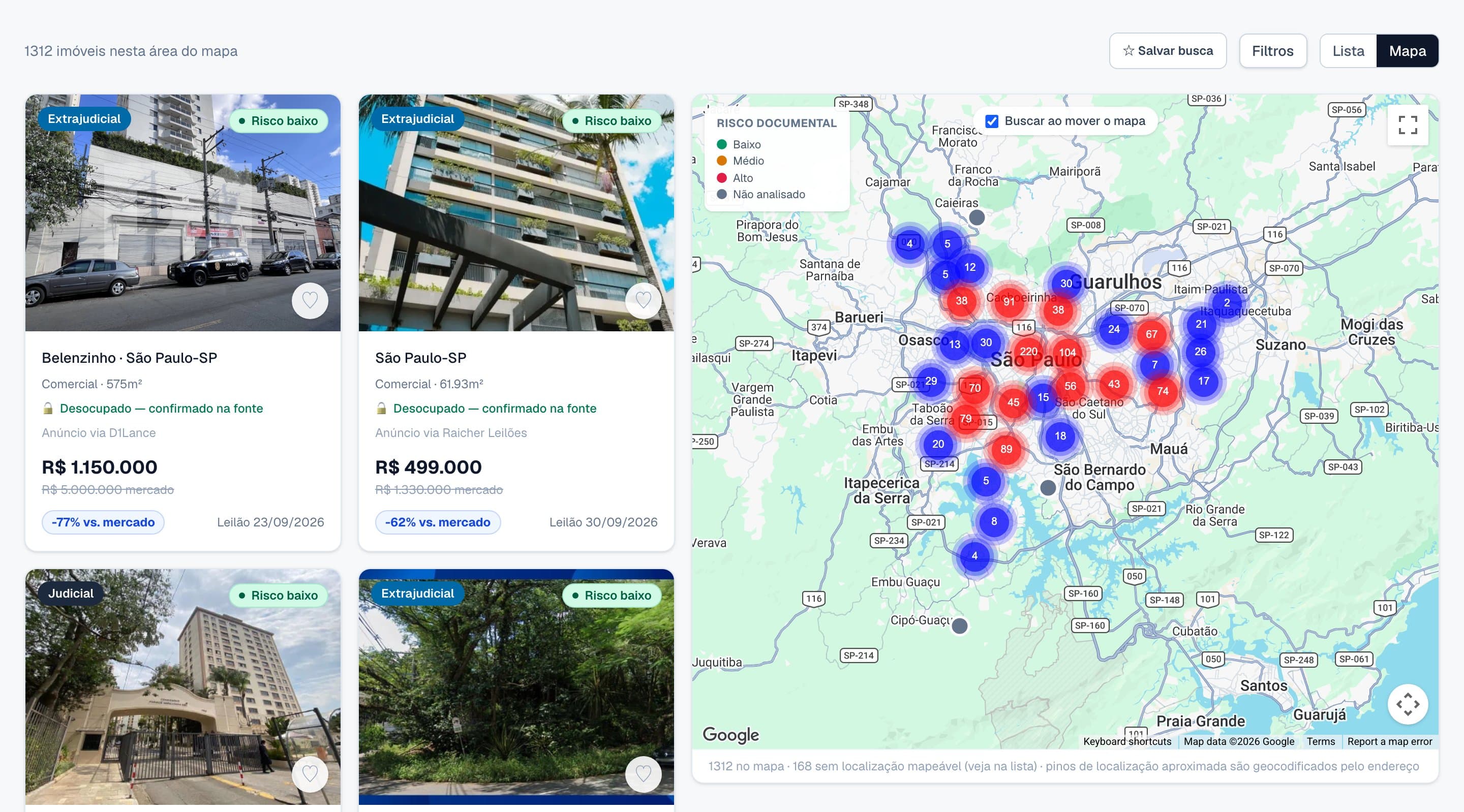Click the 1312 imóveis nesta área text
This screenshot has width=1464, height=812.
(x=131, y=51)
